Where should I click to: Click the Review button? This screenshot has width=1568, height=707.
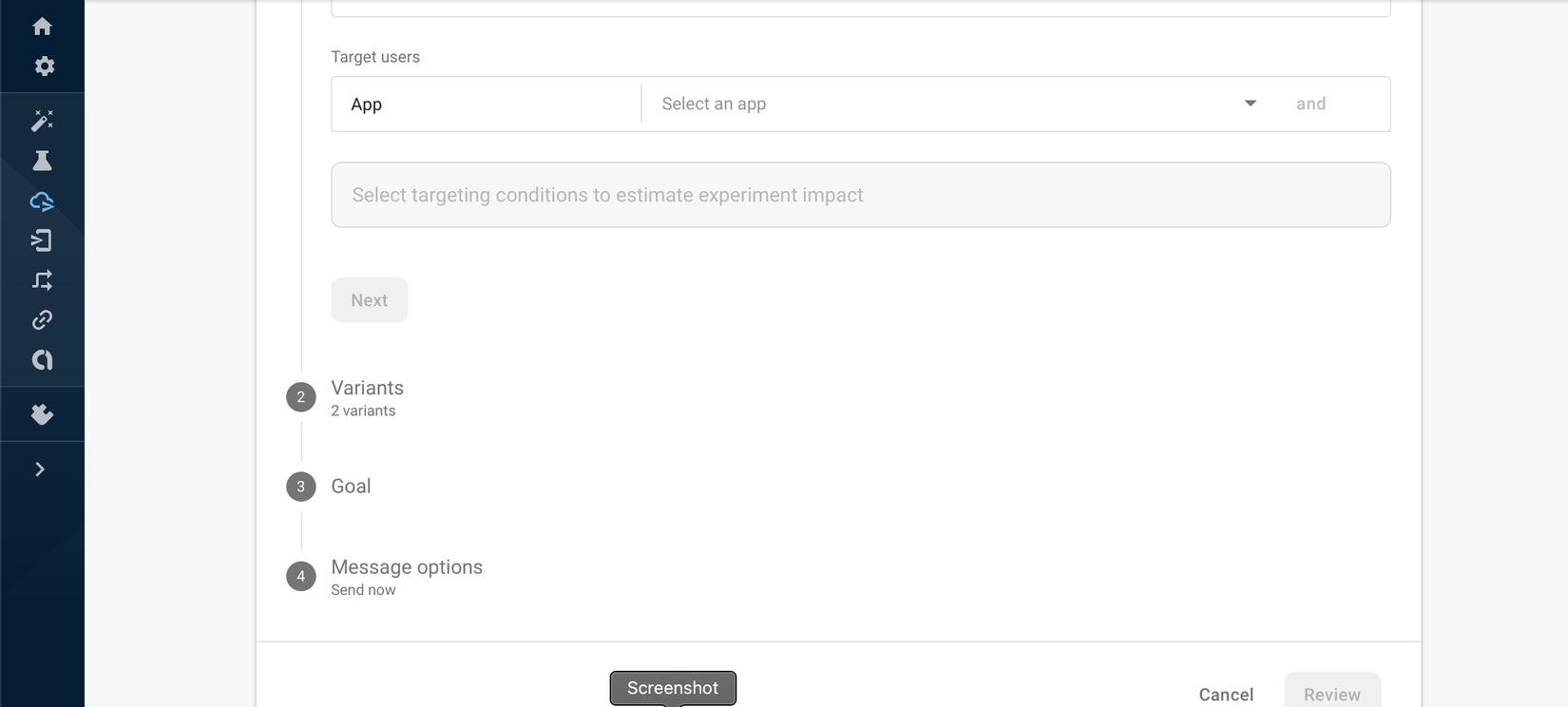coord(1331,695)
